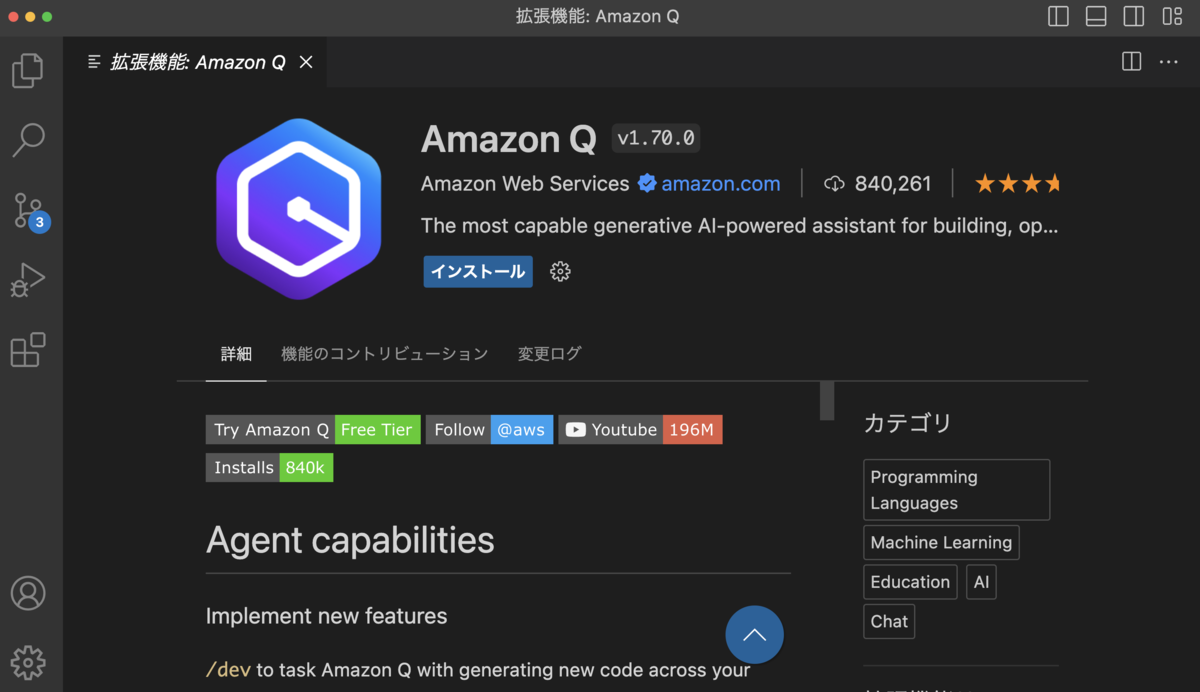This screenshot has height=692, width=1200.
Task: Open the amazon.com publisher link
Action: point(718,184)
